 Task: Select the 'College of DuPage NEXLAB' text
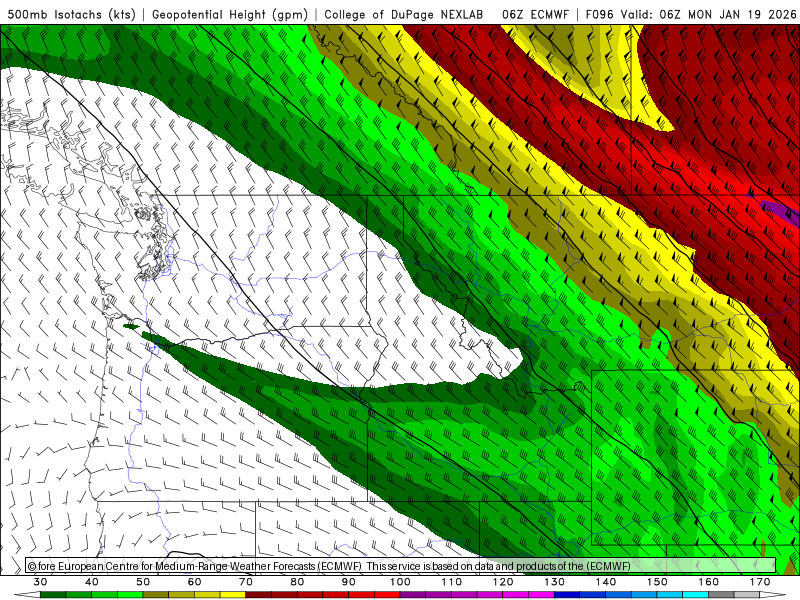(404, 14)
